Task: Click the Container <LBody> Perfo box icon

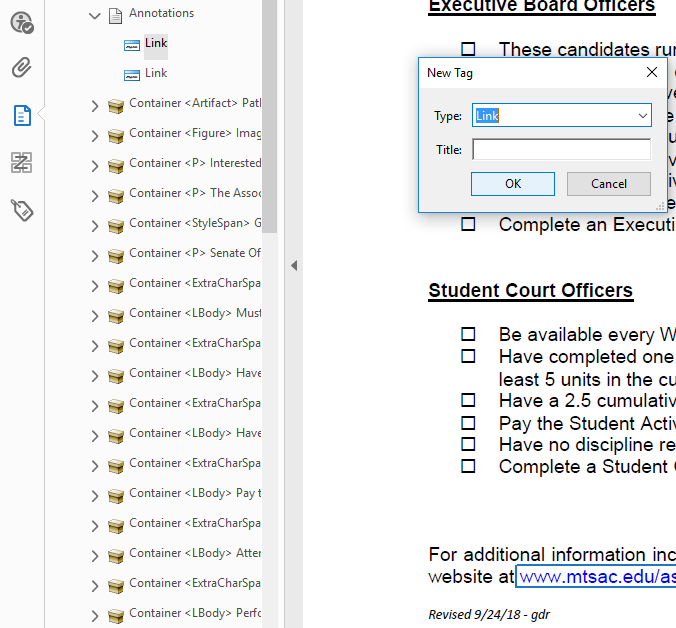Action: [116, 616]
